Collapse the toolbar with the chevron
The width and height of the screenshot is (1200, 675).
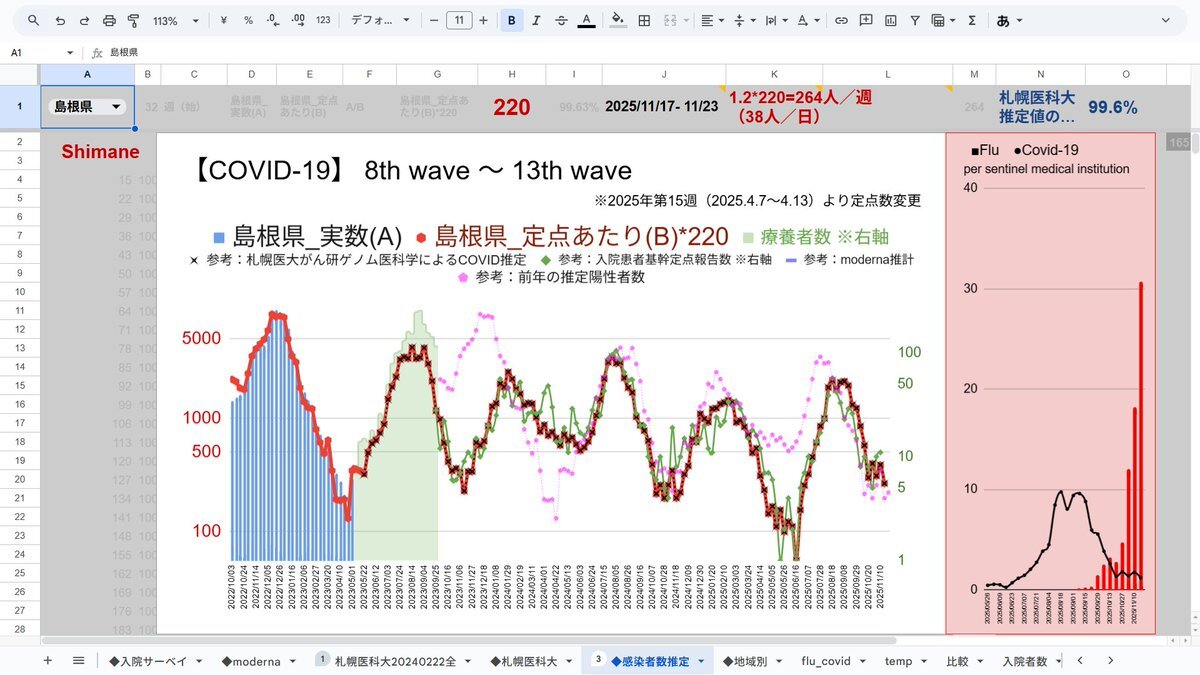pyautogui.click(x=1167, y=20)
